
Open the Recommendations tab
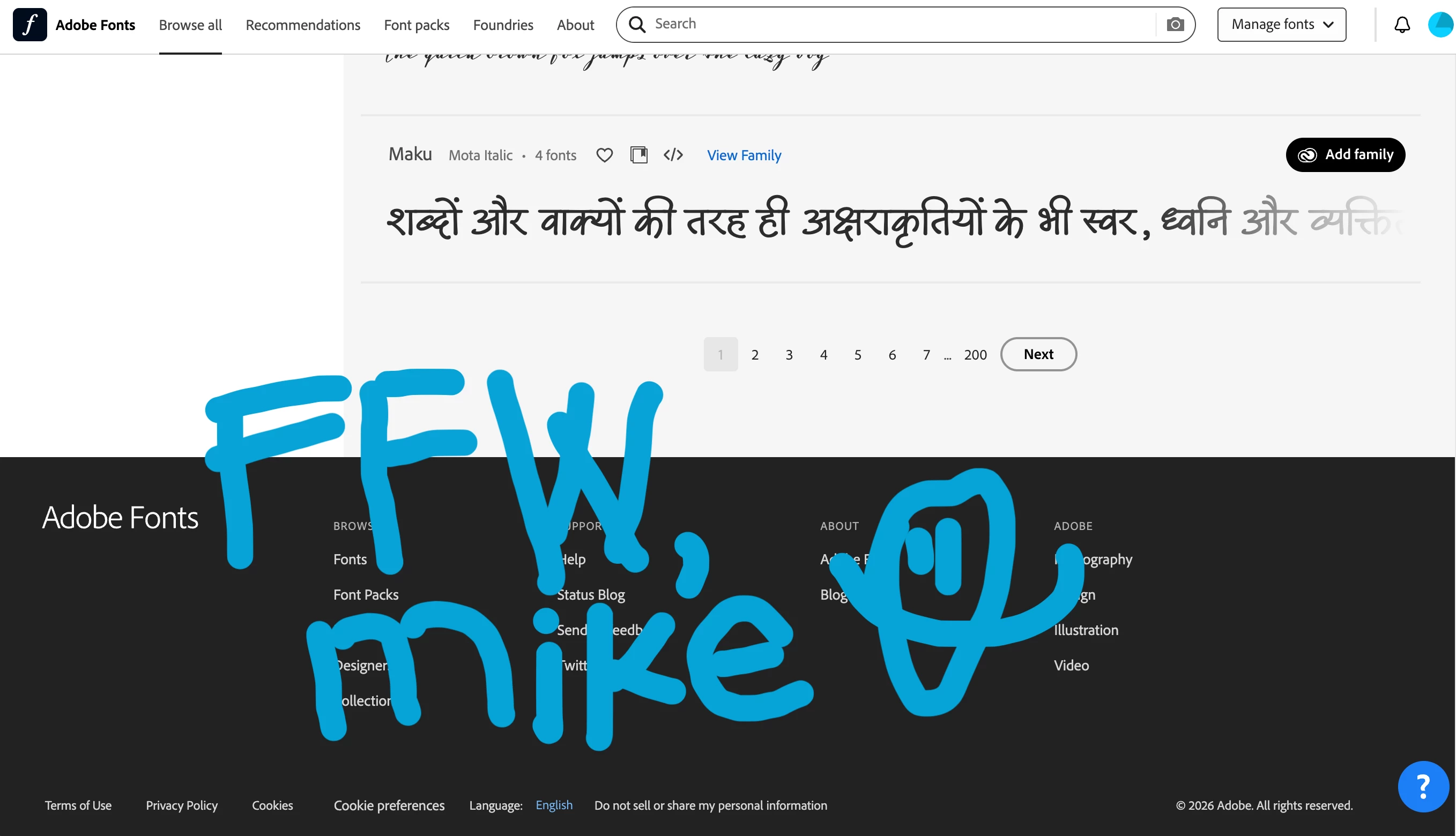[303, 25]
